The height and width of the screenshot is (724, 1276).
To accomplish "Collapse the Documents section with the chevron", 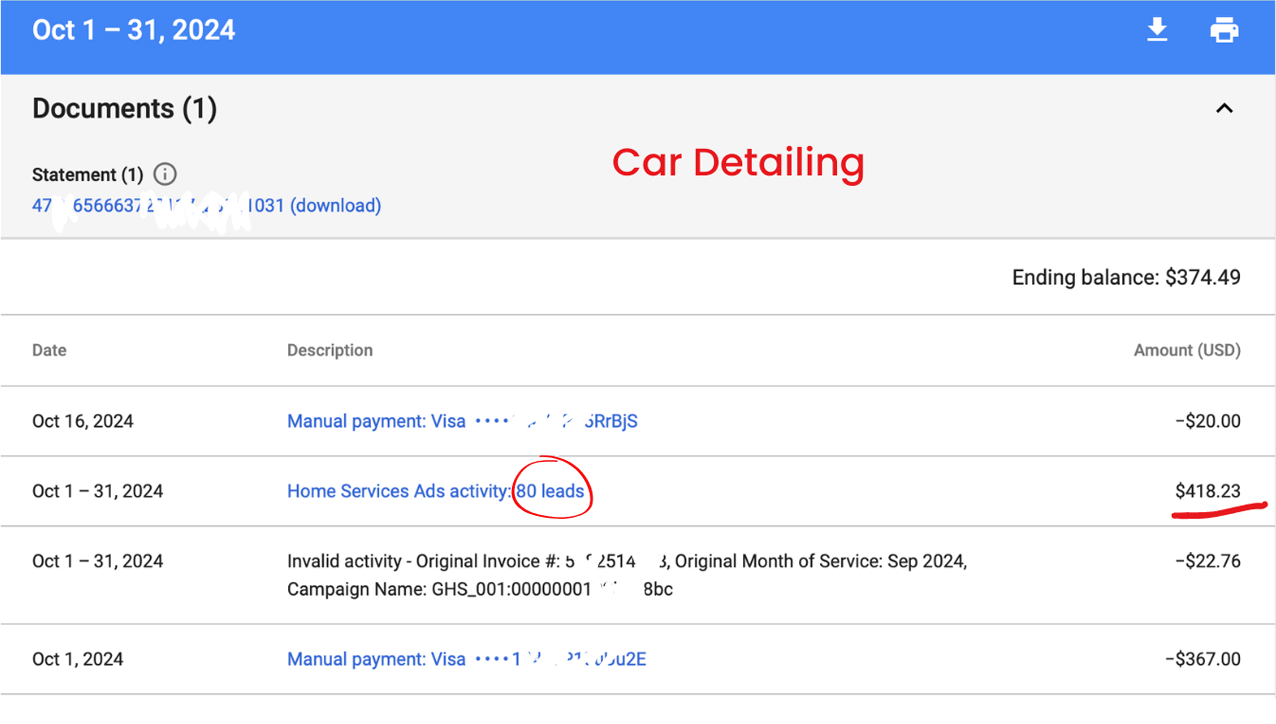I will click(1224, 108).
